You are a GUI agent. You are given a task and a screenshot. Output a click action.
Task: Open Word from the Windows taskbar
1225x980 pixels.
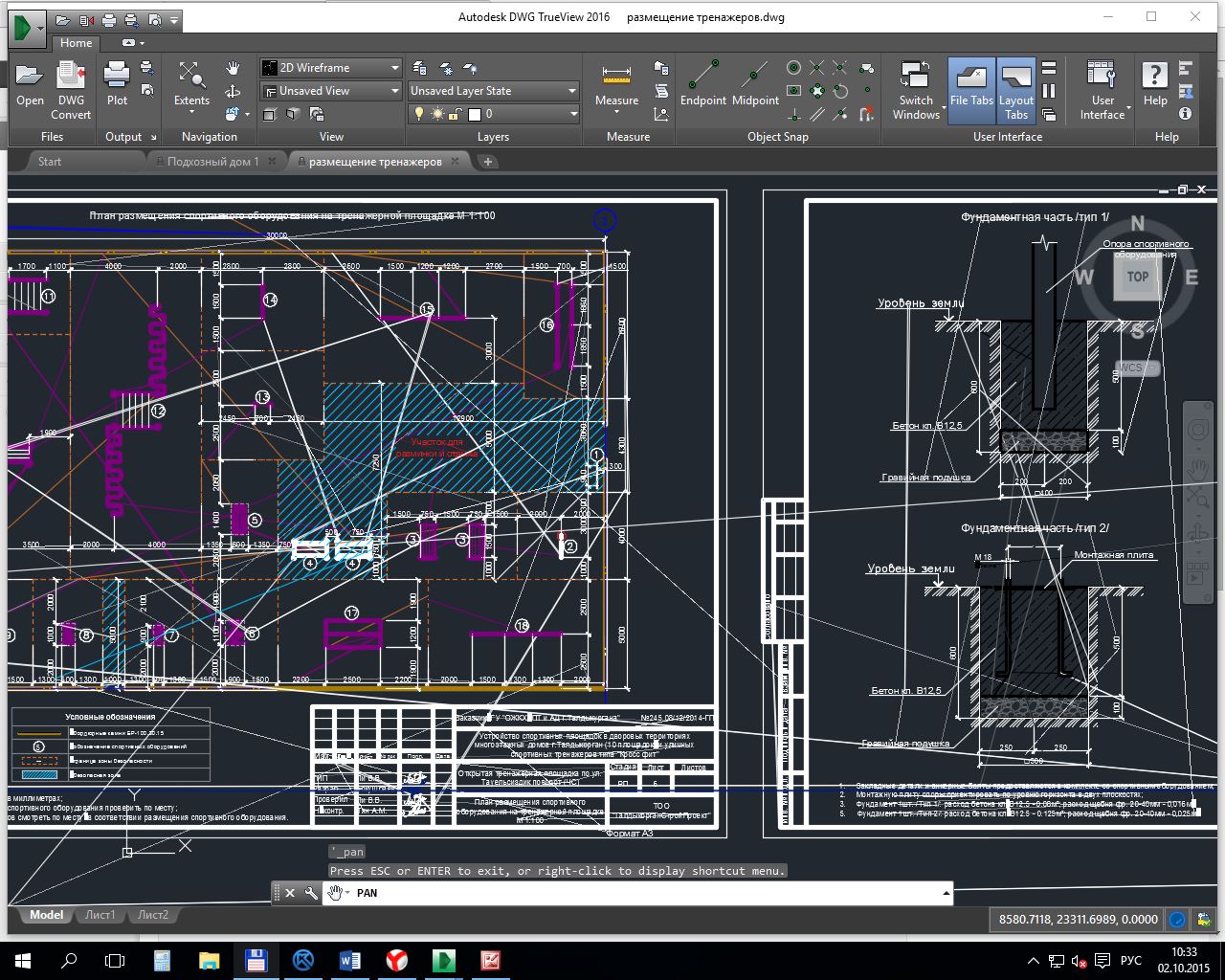click(349, 960)
